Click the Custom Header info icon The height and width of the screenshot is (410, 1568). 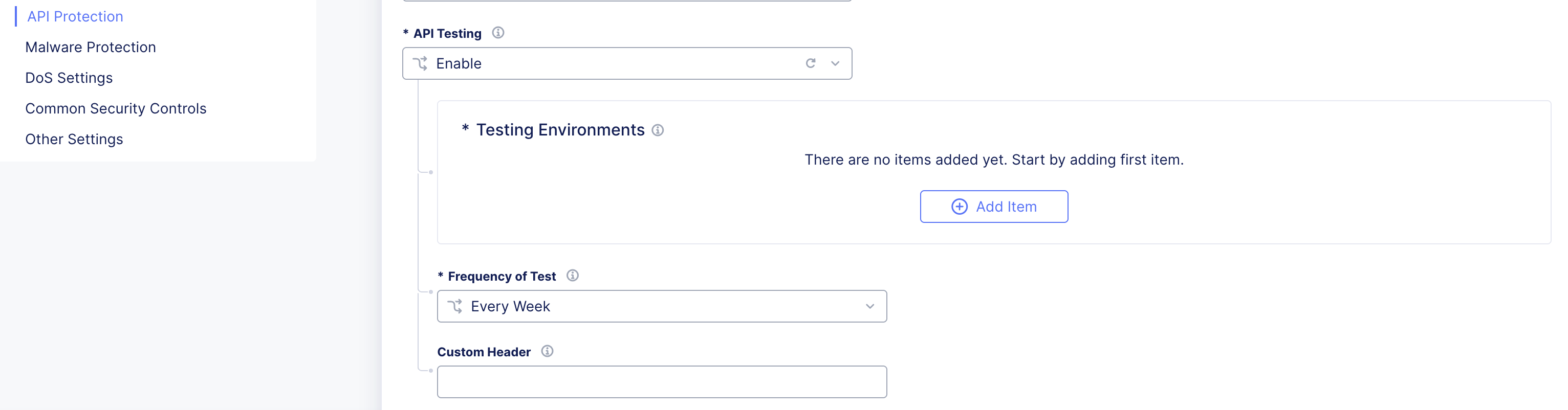tap(547, 351)
